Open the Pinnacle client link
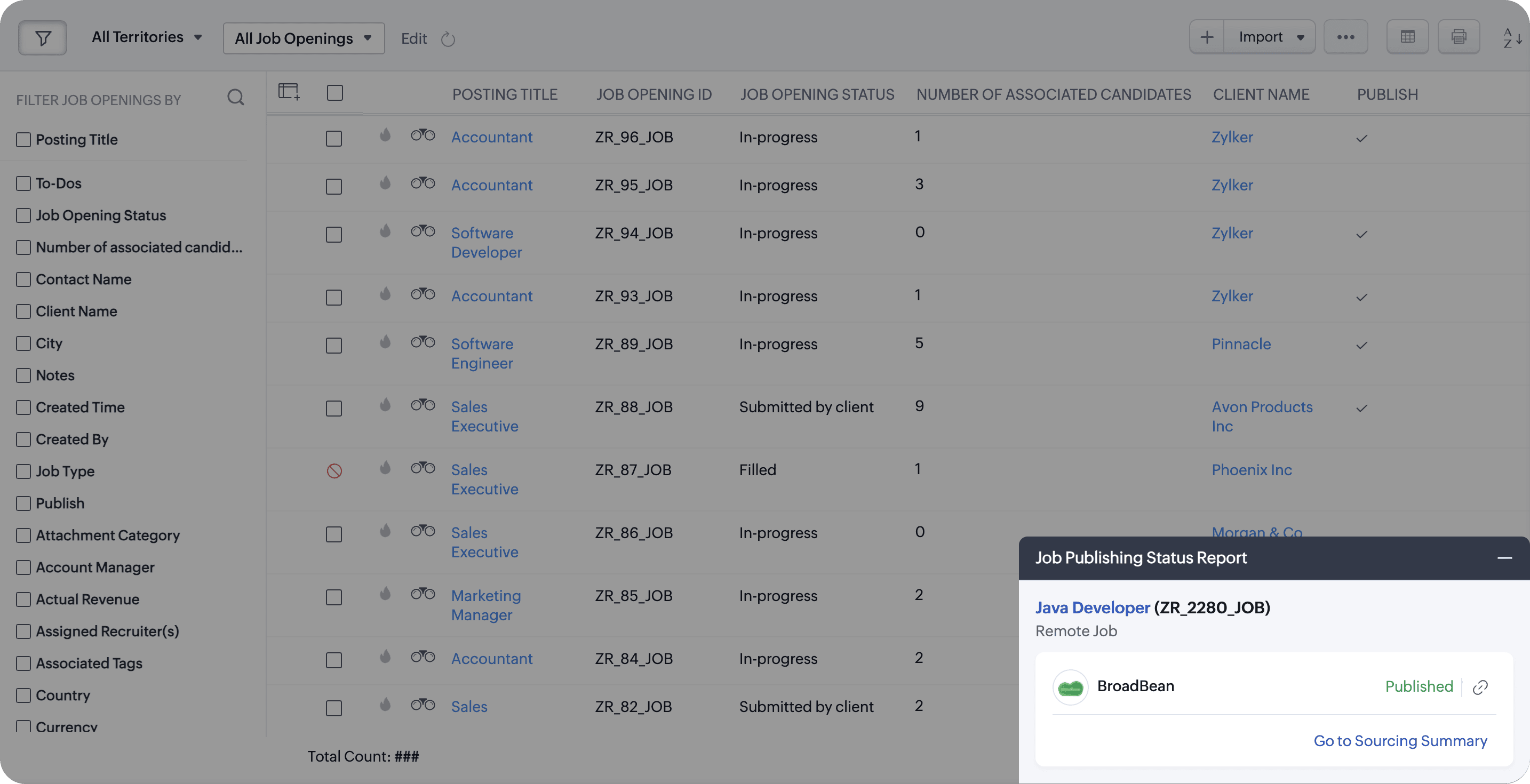The height and width of the screenshot is (784, 1530). (x=1241, y=344)
